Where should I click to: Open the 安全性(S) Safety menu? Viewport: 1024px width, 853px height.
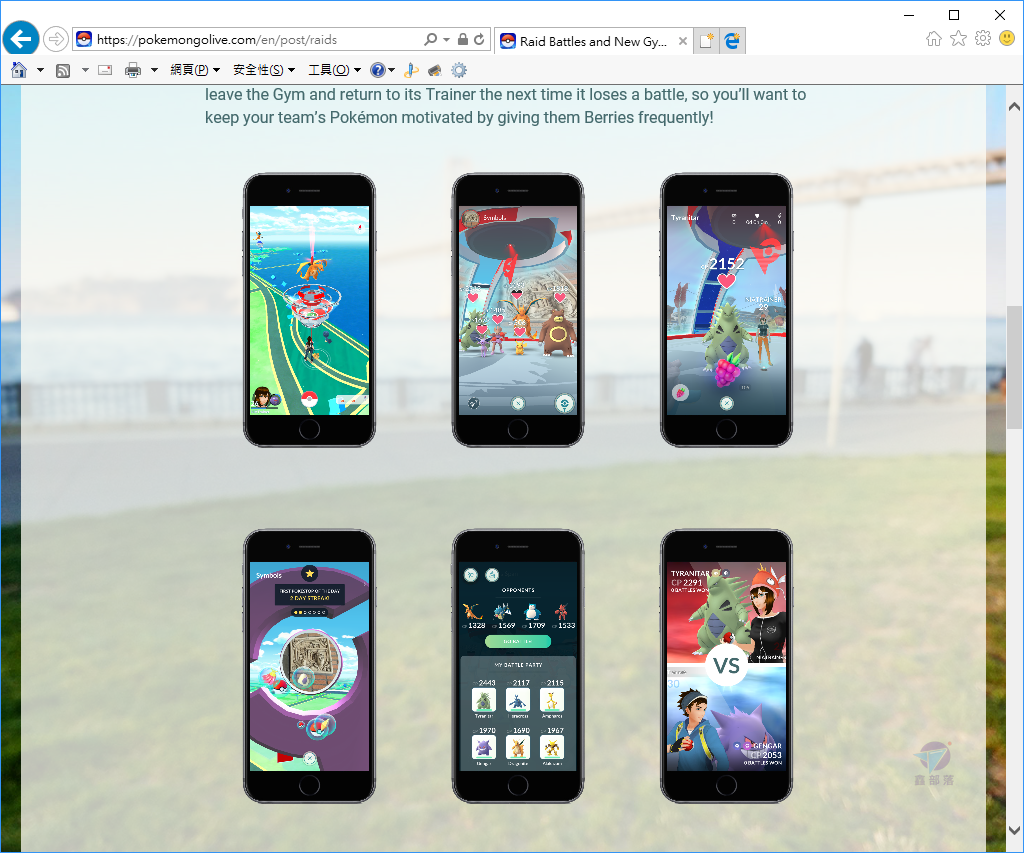tap(264, 70)
